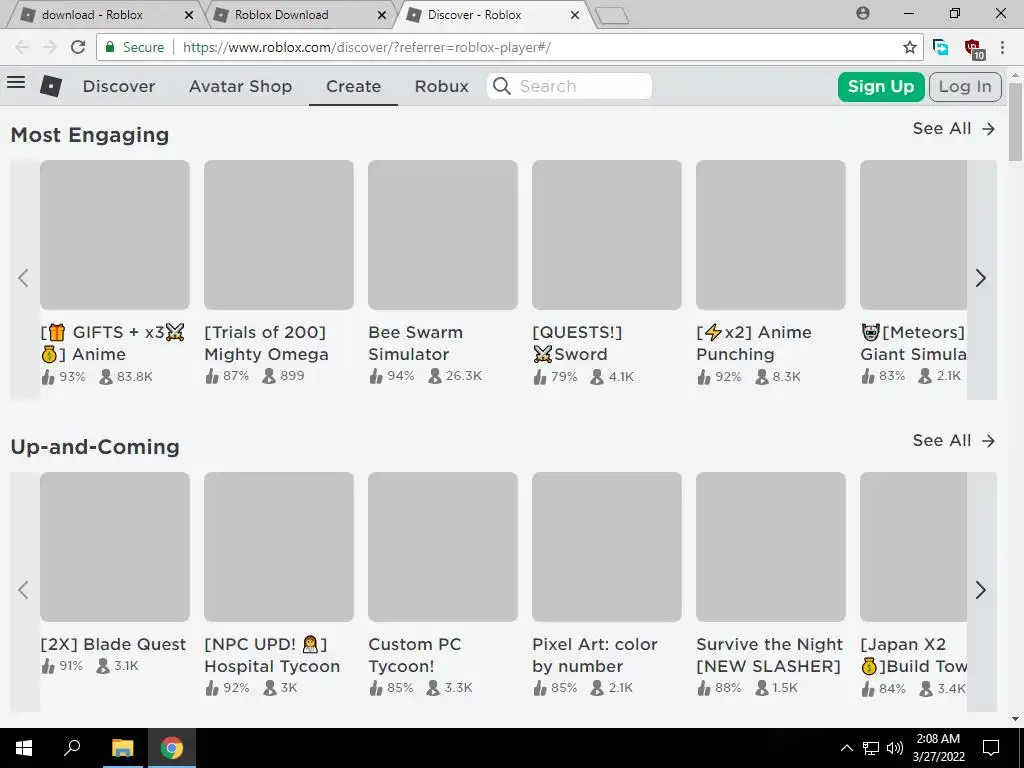The height and width of the screenshot is (768, 1024).
Task: Advance Up-and-Coming carousel with right arrow
Action: coord(981,590)
